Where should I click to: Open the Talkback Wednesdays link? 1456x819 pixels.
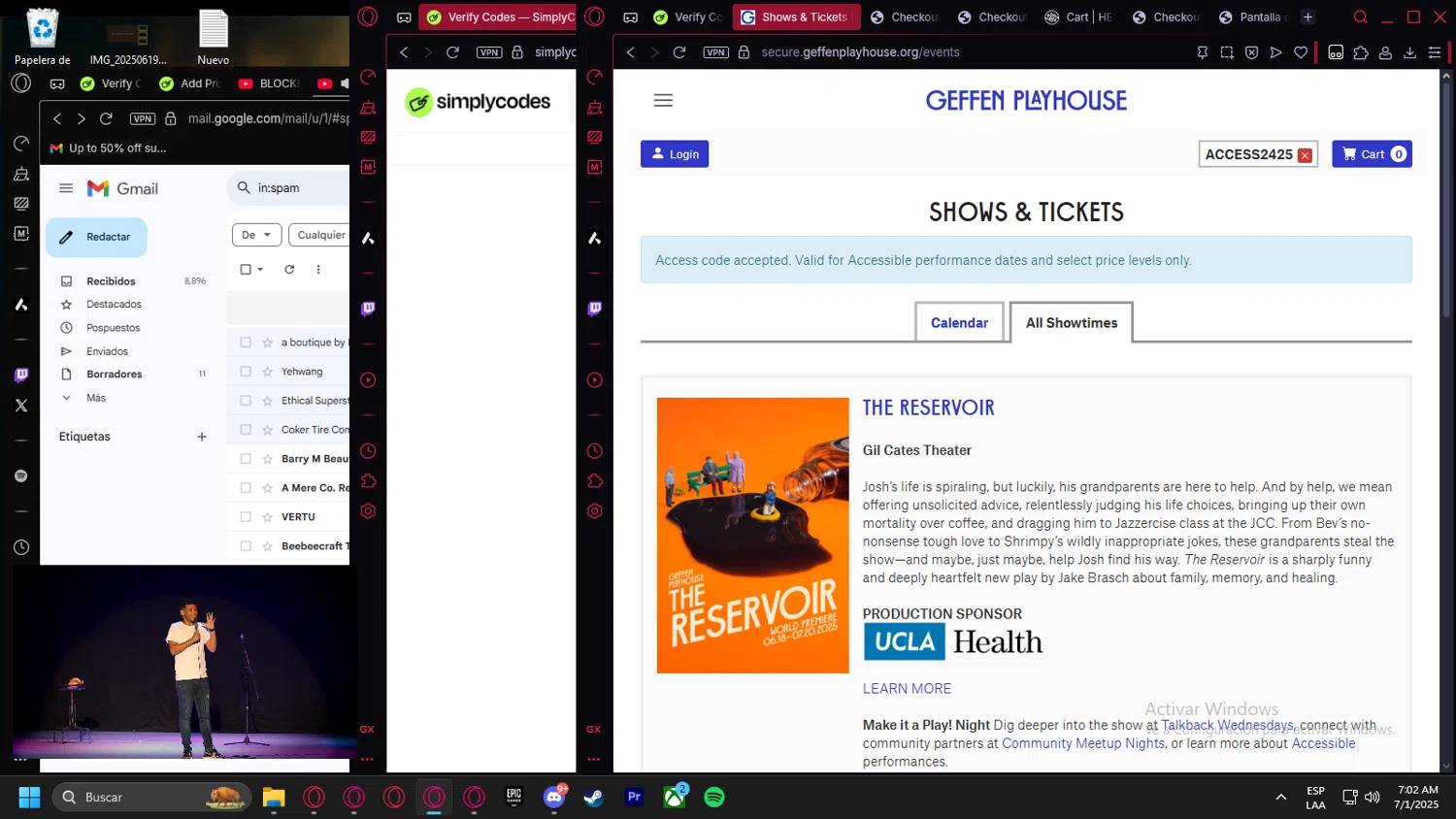(x=1227, y=725)
